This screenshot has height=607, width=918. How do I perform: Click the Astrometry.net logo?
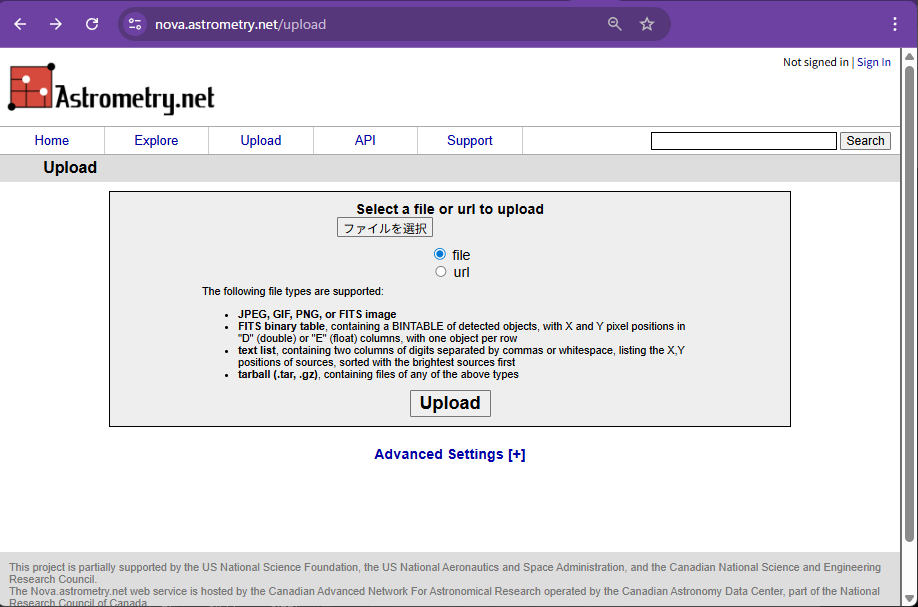[111, 88]
